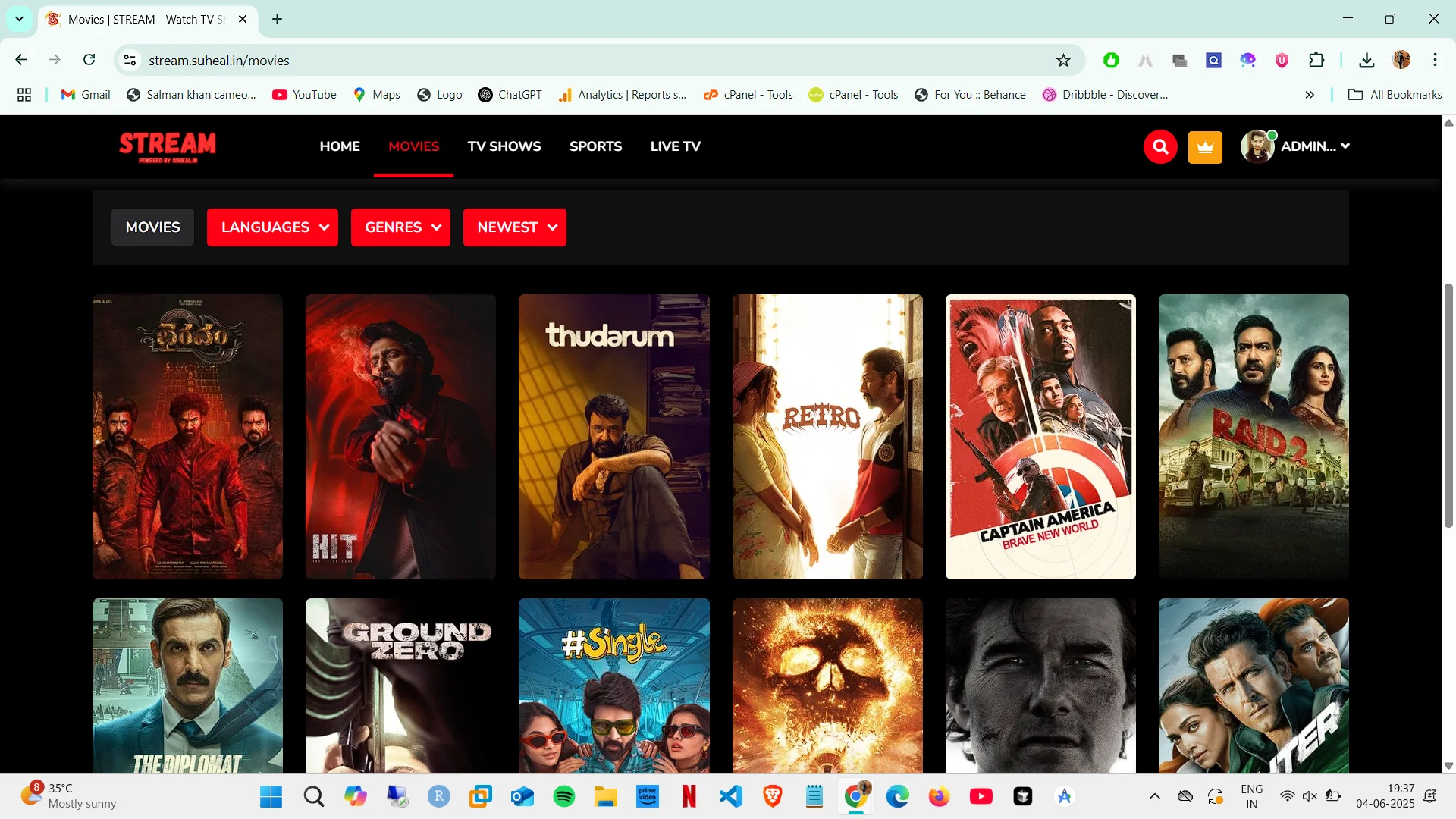Click the red search icon button

click(x=1160, y=146)
